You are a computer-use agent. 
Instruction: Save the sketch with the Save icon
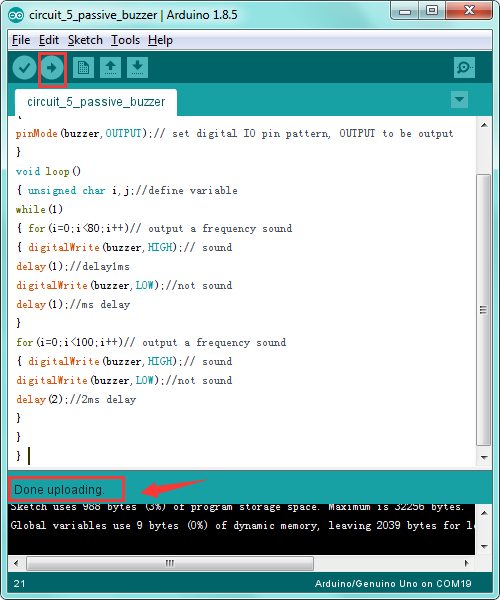click(137, 68)
